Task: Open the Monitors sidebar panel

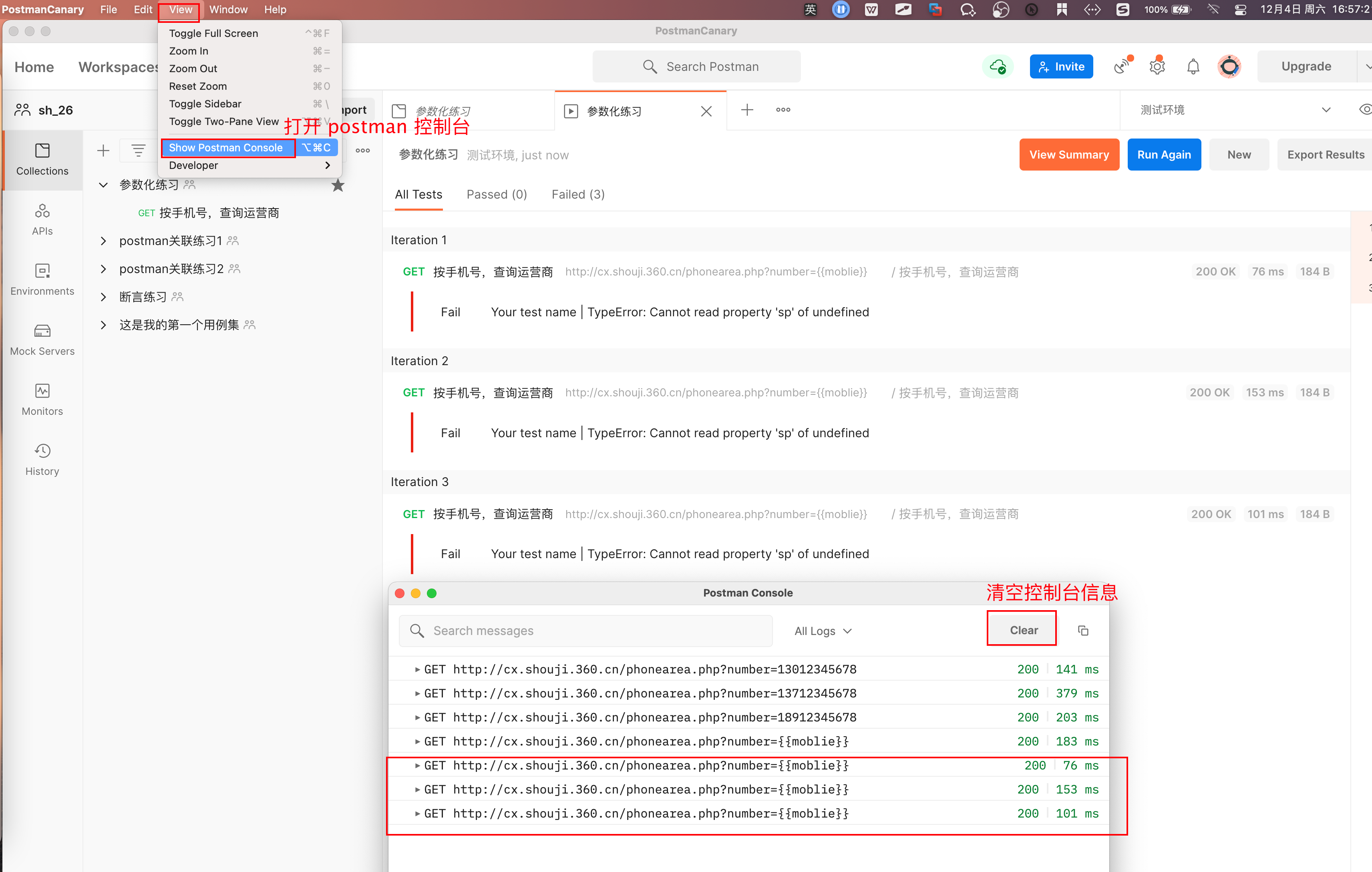Action: (42, 399)
